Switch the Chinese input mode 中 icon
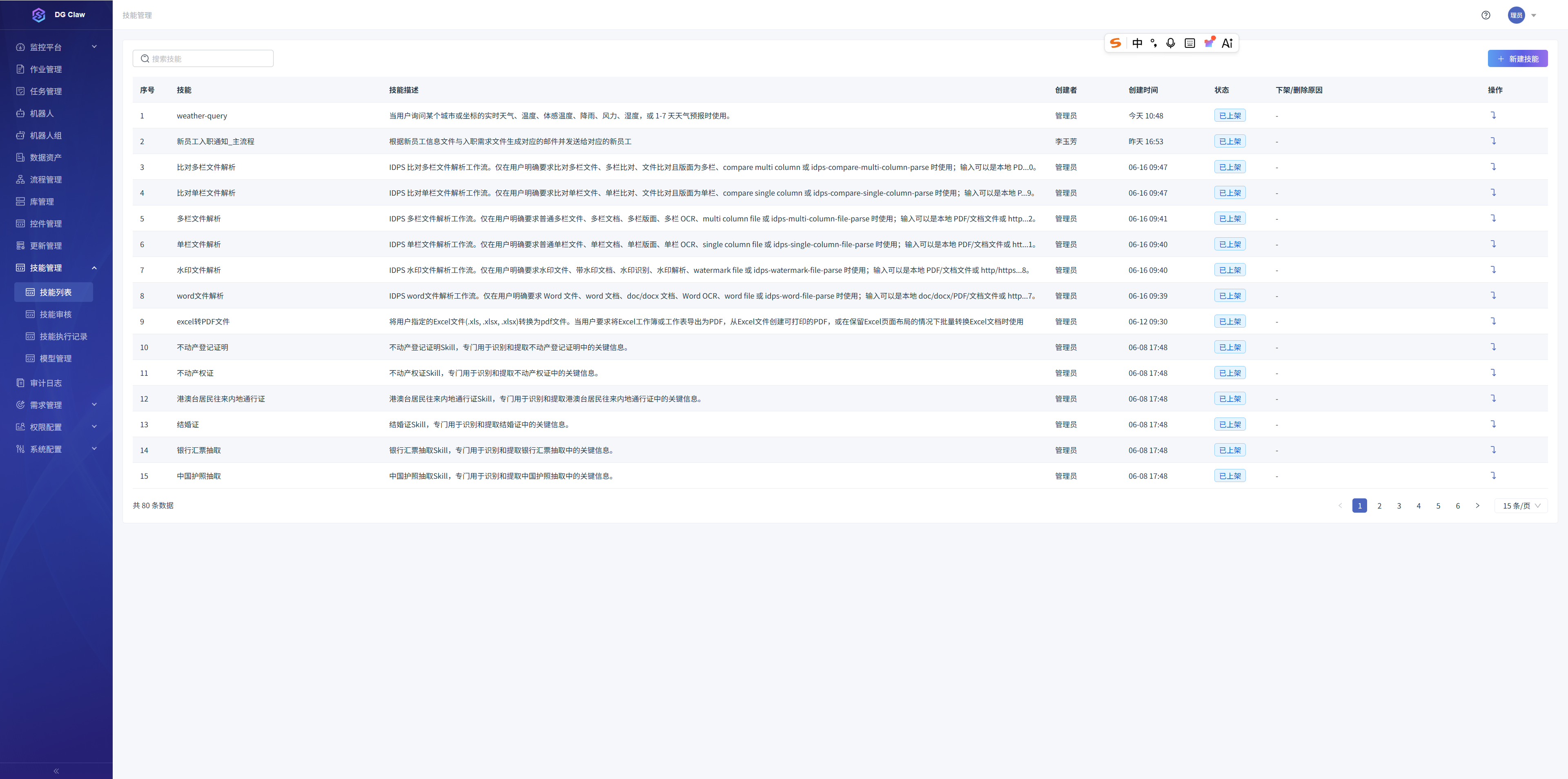1568x779 pixels. pyautogui.click(x=1137, y=43)
